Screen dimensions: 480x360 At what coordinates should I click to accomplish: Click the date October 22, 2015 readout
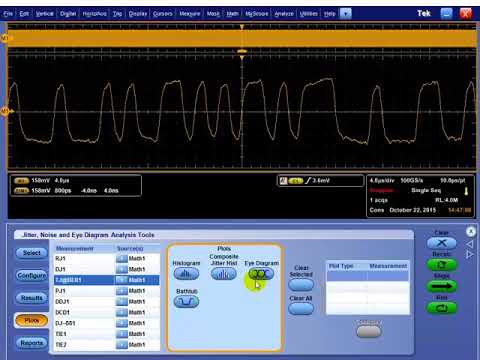tap(413, 210)
